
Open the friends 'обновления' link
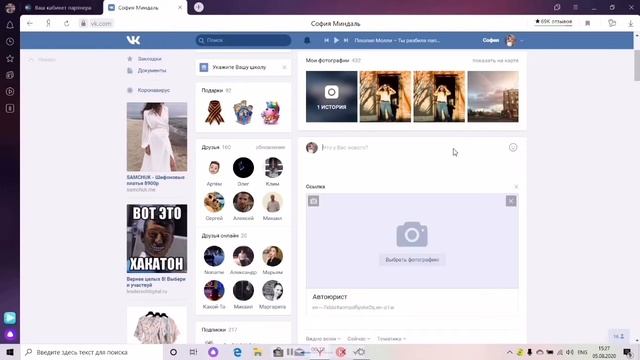point(271,147)
